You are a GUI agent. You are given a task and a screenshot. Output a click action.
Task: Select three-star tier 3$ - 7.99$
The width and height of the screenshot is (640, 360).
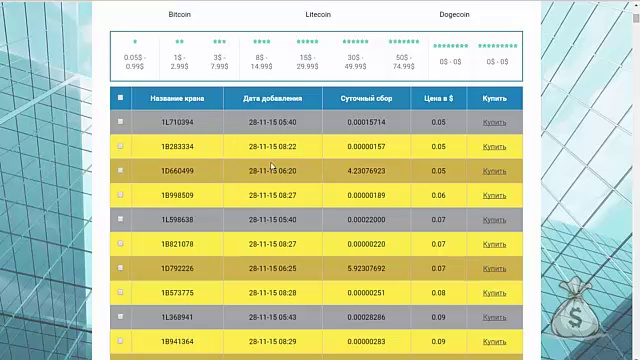pyautogui.click(x=219, y=55)
